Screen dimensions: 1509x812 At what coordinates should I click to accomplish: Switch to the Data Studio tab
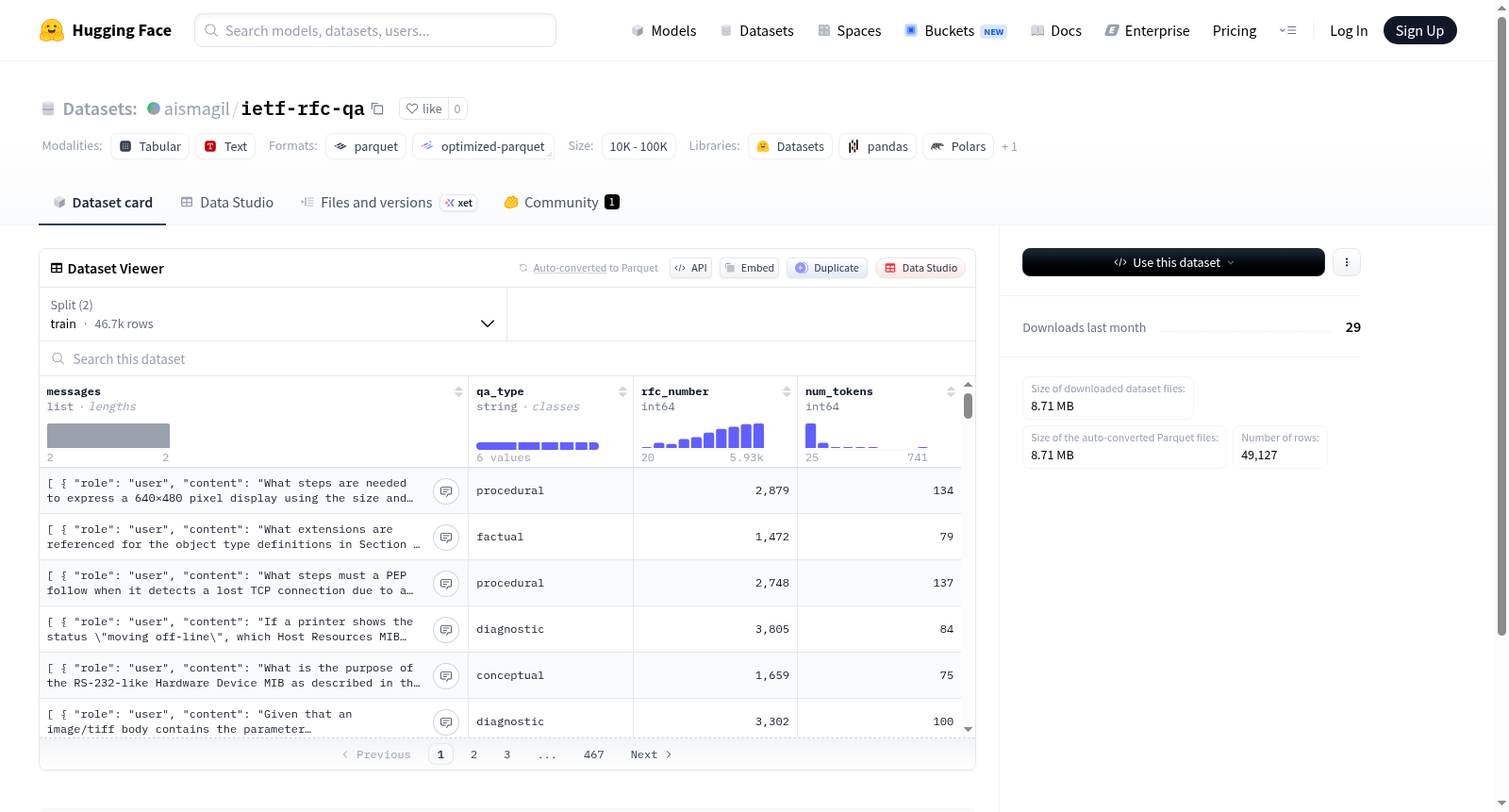point(227,203)
